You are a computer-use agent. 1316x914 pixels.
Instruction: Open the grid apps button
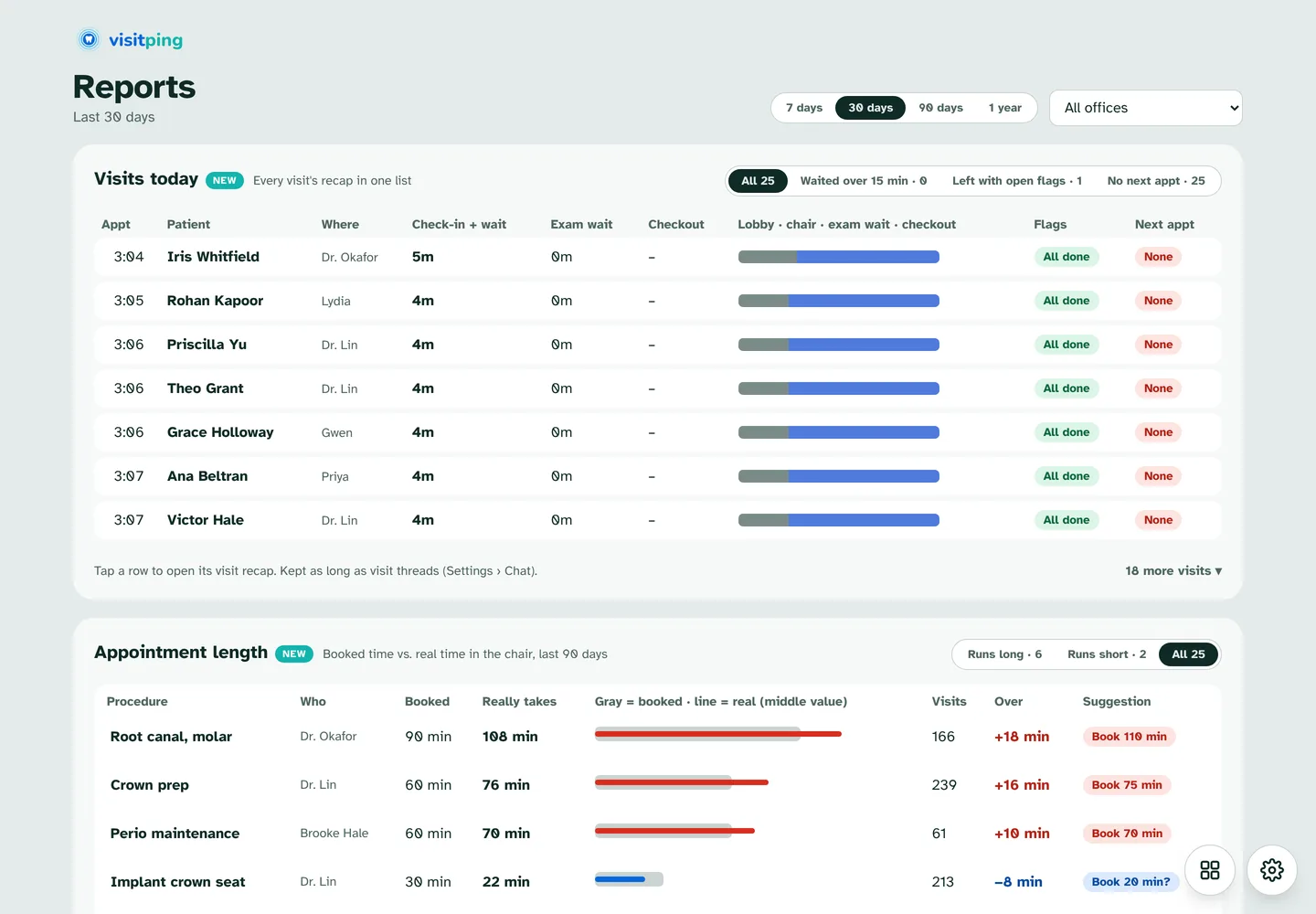click(x=1210, y=870)
